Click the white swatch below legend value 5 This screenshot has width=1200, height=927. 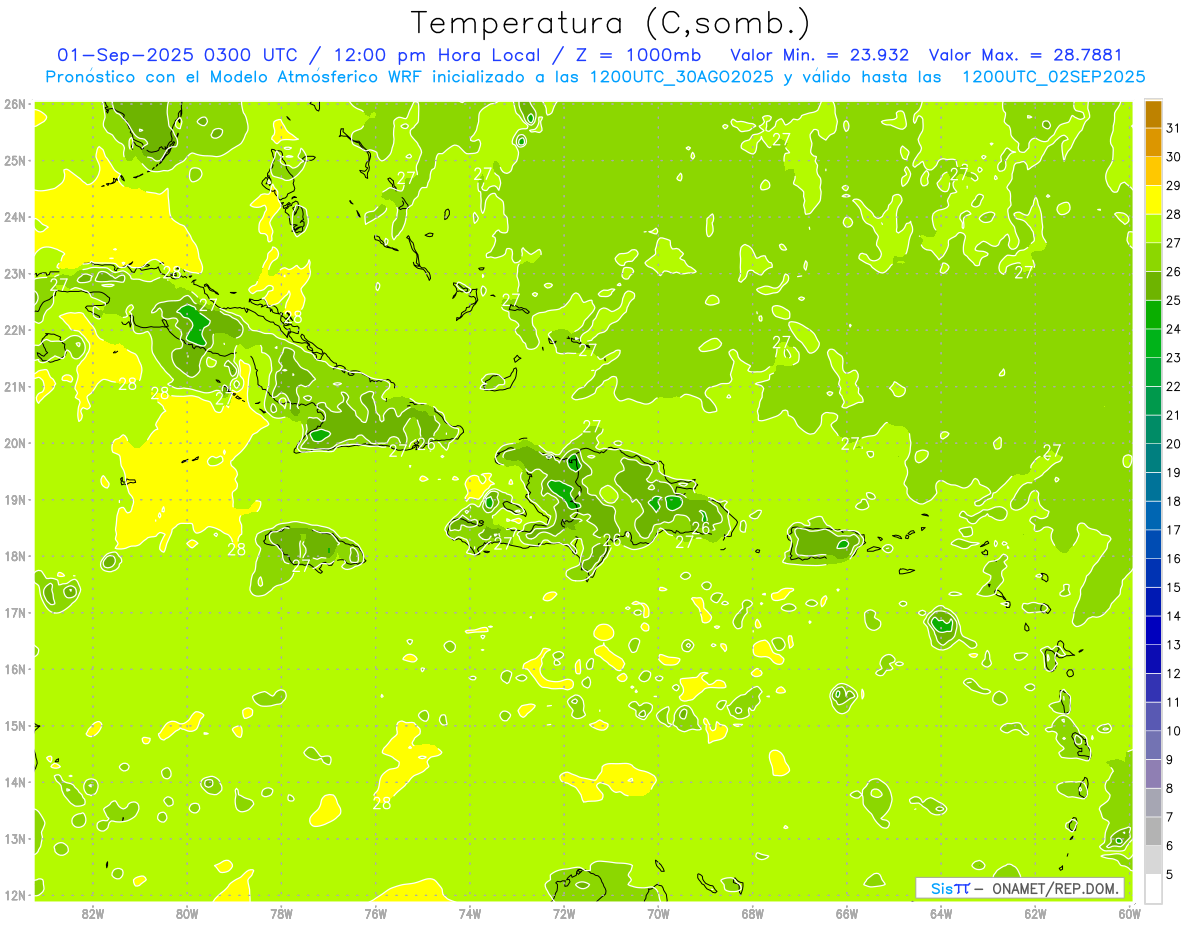tap(1153, 889)
